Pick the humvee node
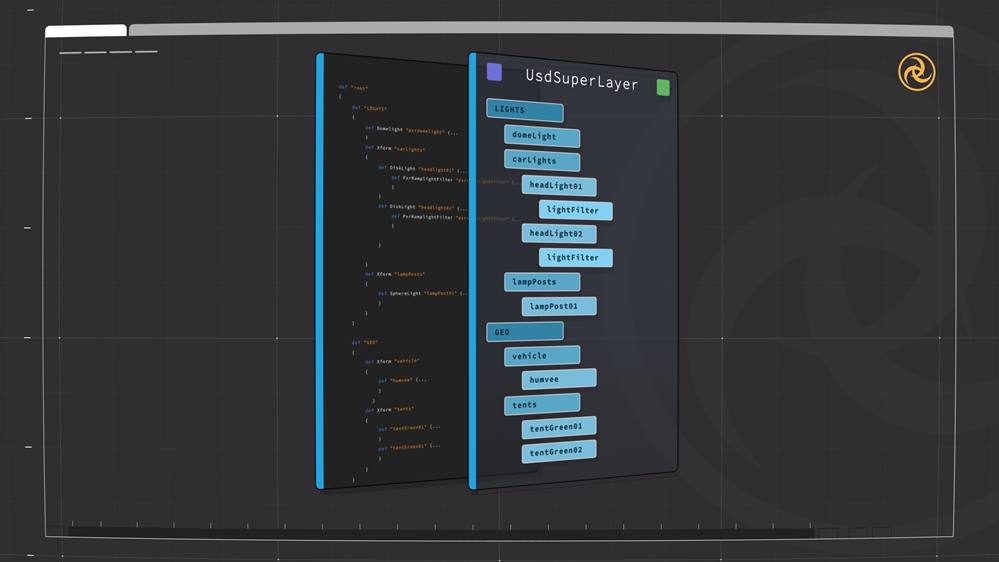 (x=559, y=380)
